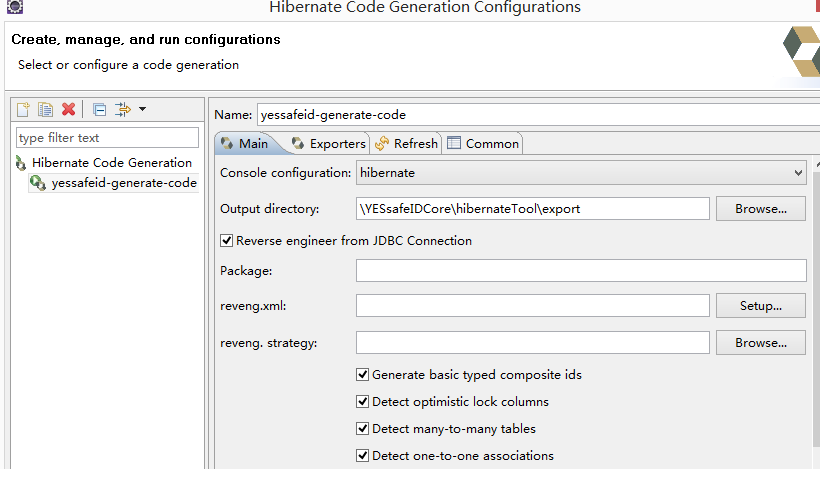Image resolution: width=820 pixels, height=497 pixels.
Task: Click the reveng. strategy field
Action: (532, 343)
